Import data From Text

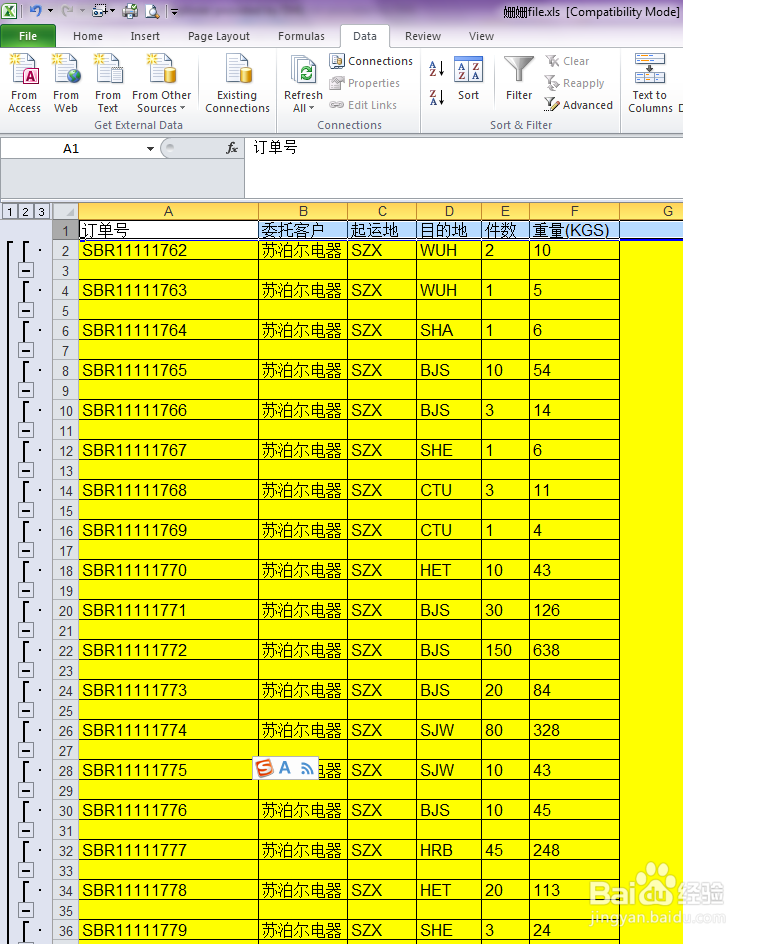tap(108, 83)
